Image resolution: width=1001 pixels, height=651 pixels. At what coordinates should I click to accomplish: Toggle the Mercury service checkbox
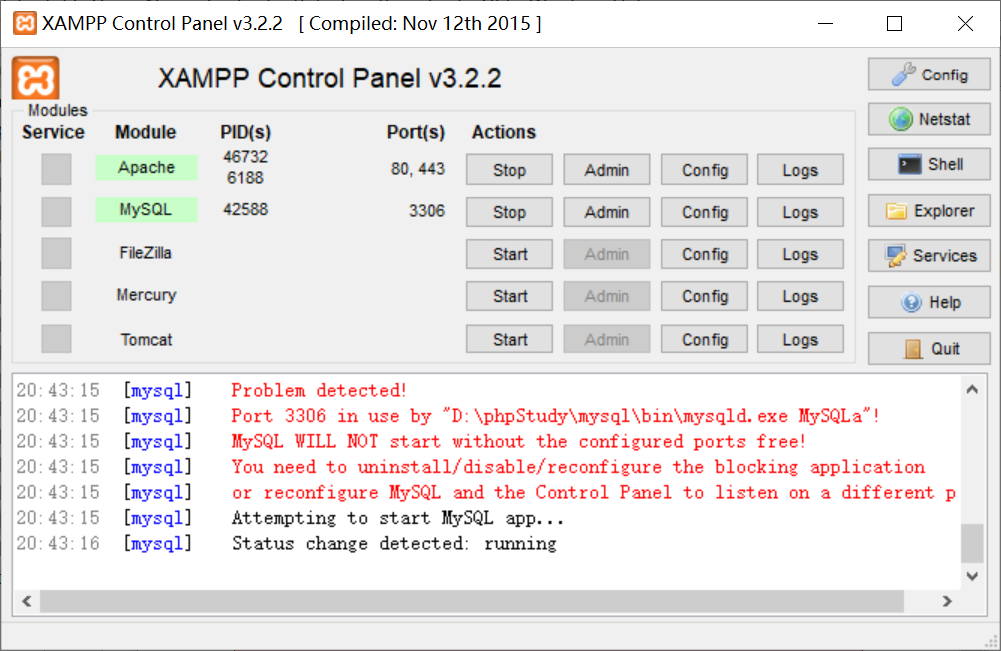tap(56, 296)
